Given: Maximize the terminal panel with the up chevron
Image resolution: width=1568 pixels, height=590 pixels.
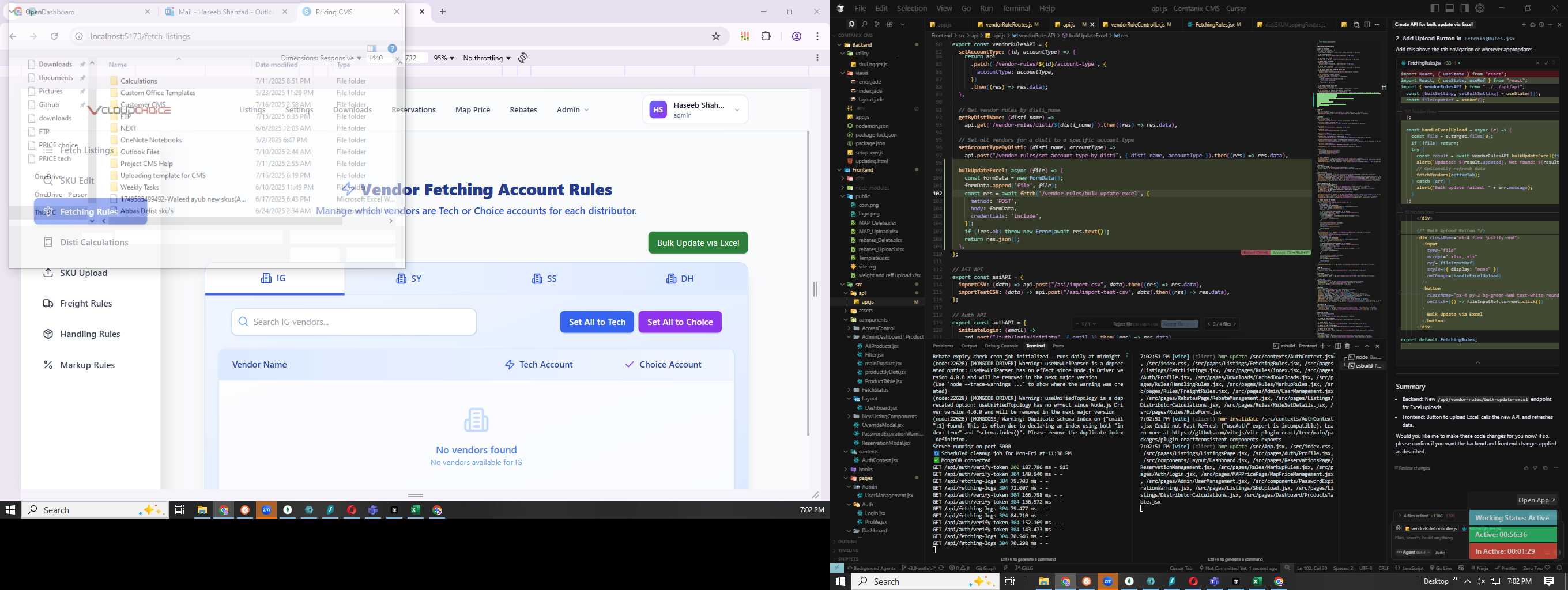Looking at the screenshot, I should pos(1367,346).
